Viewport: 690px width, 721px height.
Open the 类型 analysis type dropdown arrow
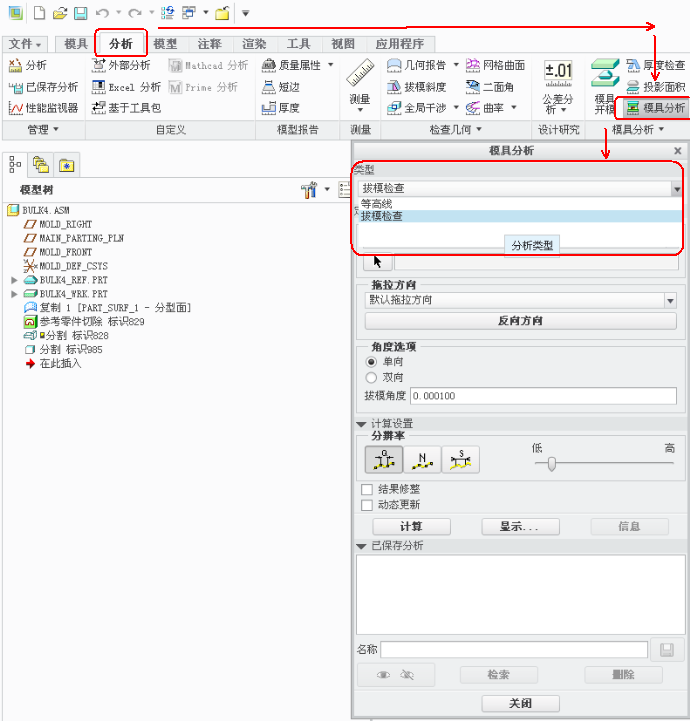(676, 189)
